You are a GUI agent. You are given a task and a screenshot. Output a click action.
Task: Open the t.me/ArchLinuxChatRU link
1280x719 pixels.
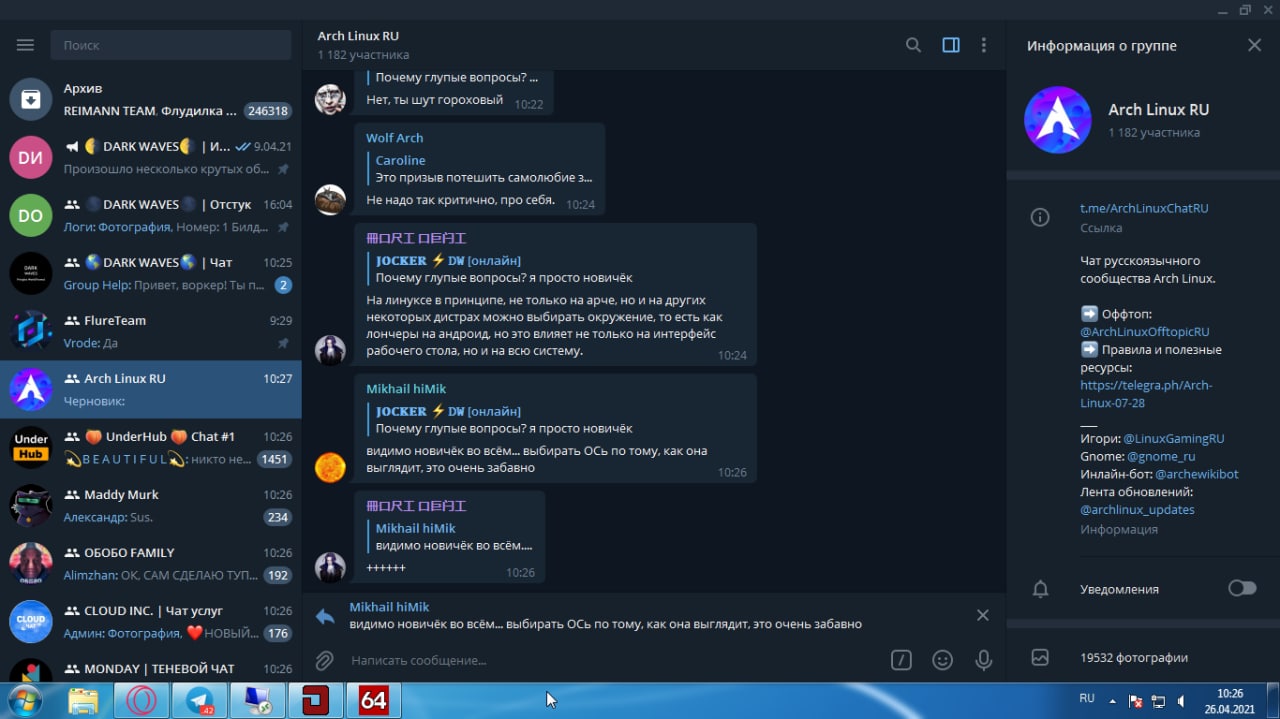pyautogui.click(x=1144, y=208)
